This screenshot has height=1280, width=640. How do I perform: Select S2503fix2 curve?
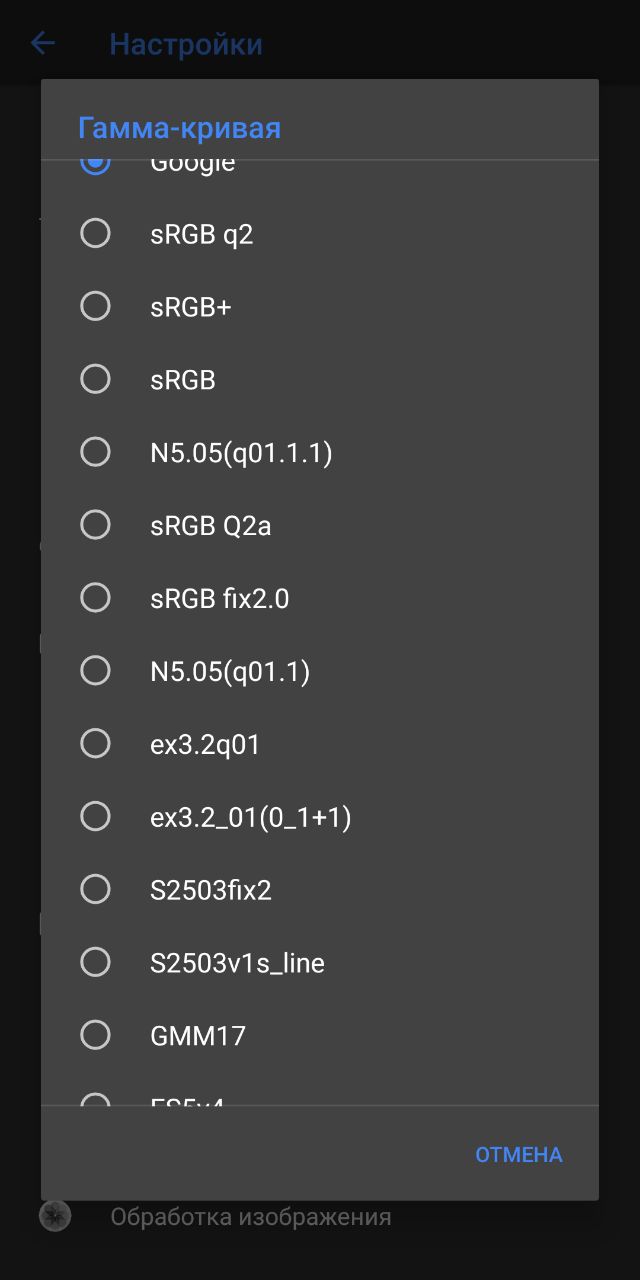coord(320,889)
